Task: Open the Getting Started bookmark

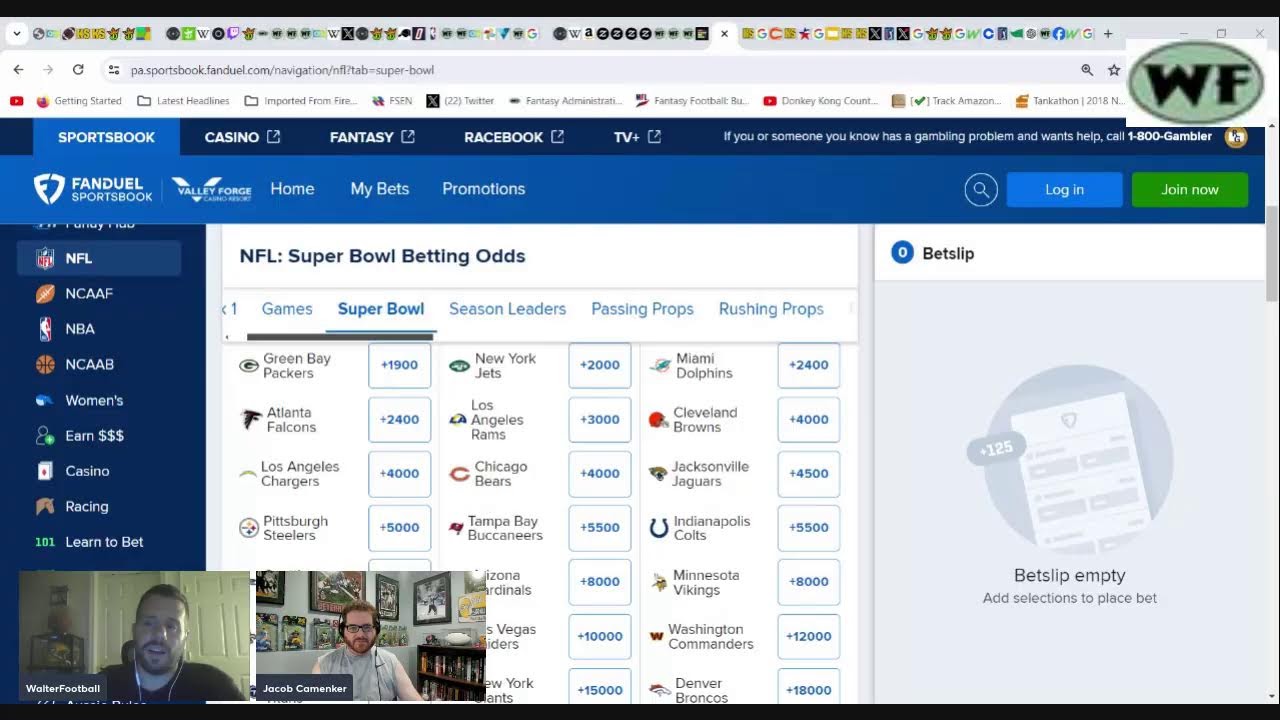Action: [x=79, y=101]
